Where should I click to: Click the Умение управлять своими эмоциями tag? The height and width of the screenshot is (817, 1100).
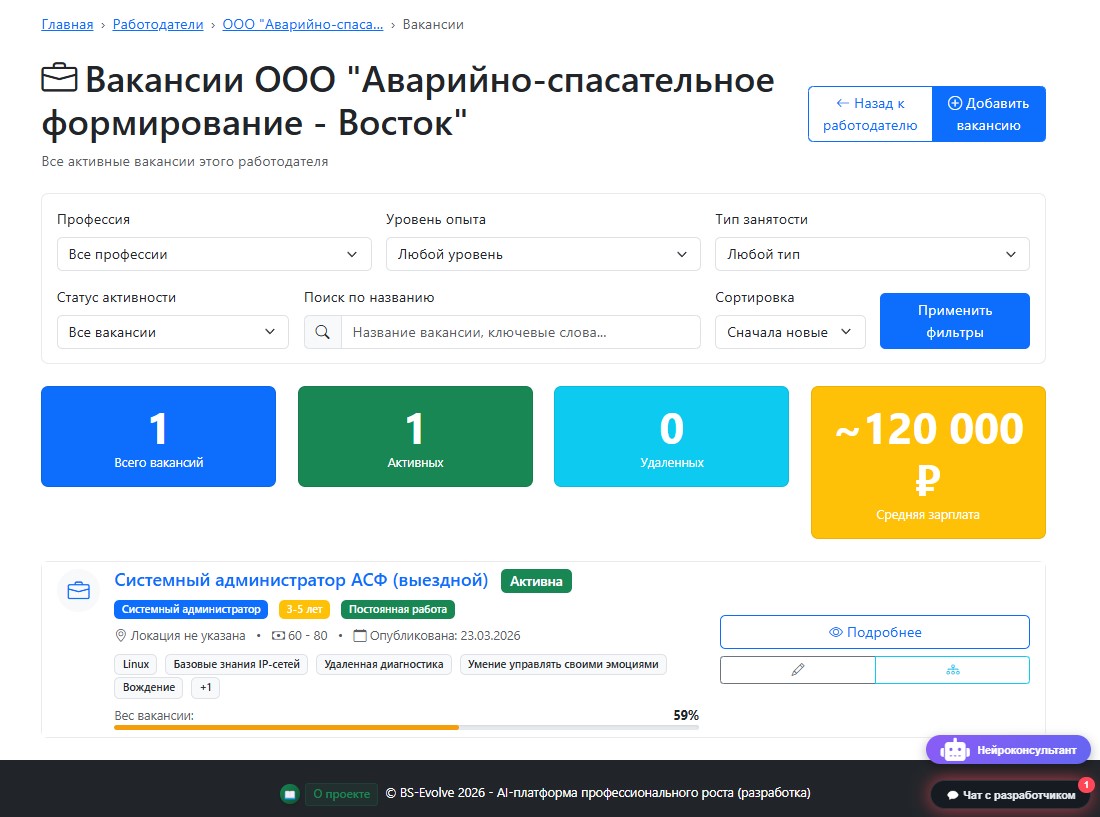coord(563,664)
